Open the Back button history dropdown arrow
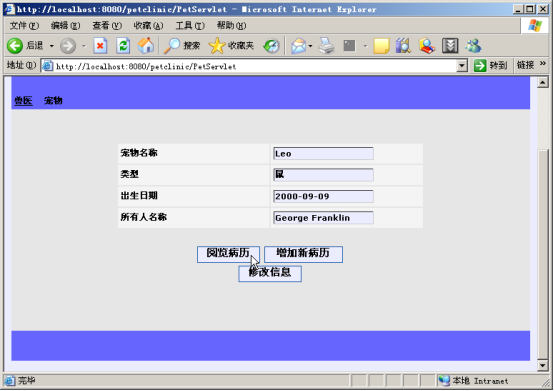The width and height of the screenshot is (554, 391). click(x=52, y=46)
